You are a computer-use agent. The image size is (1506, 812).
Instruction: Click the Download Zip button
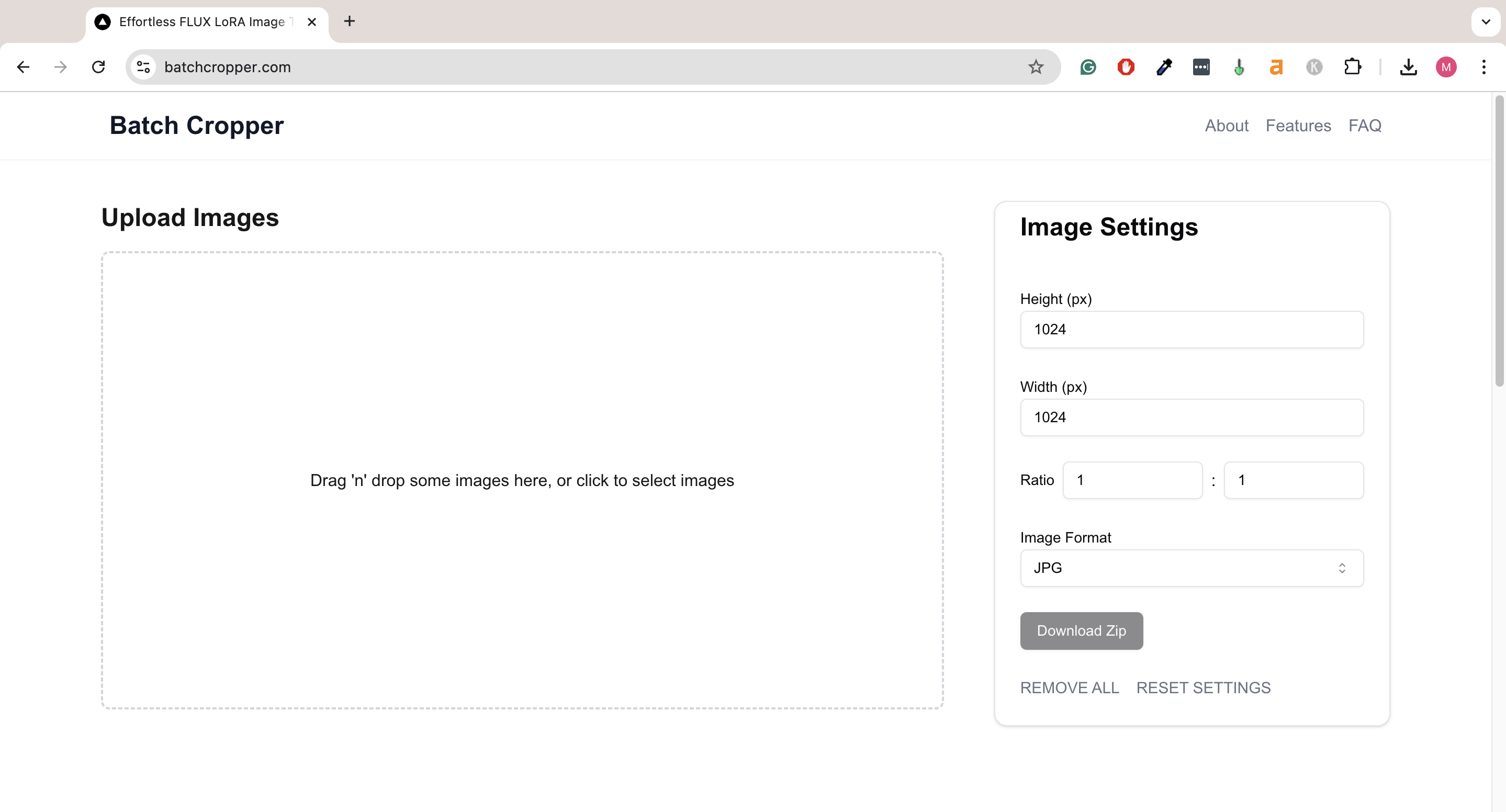click(x=1081, y=631)
